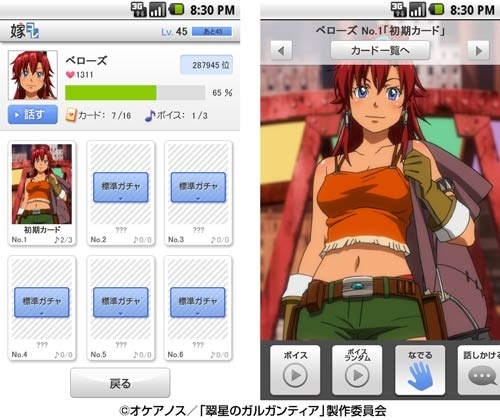This screenshot has height=420, width=500.
Task: Open 標準ガチャ dropdown on card No.3
Action: 198,187
